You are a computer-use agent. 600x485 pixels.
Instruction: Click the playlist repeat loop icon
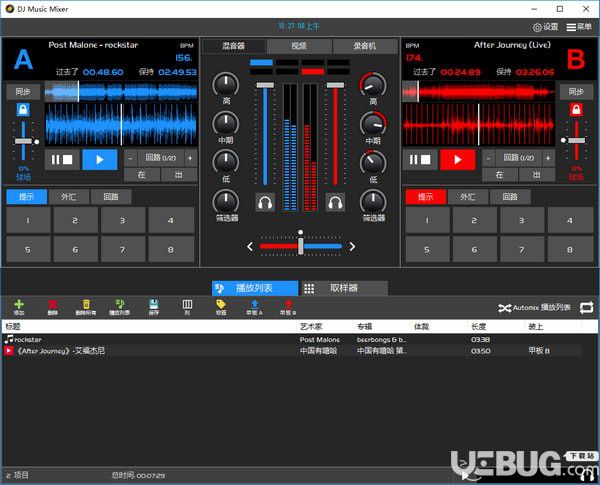click(586, 307)
